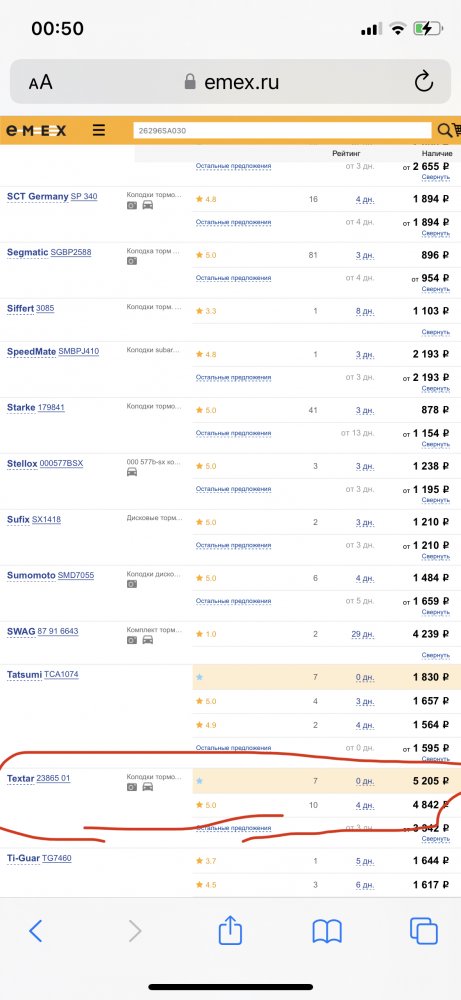
Task: Select the 3 дн. delivery link for Starke
Action: (365, 410)
